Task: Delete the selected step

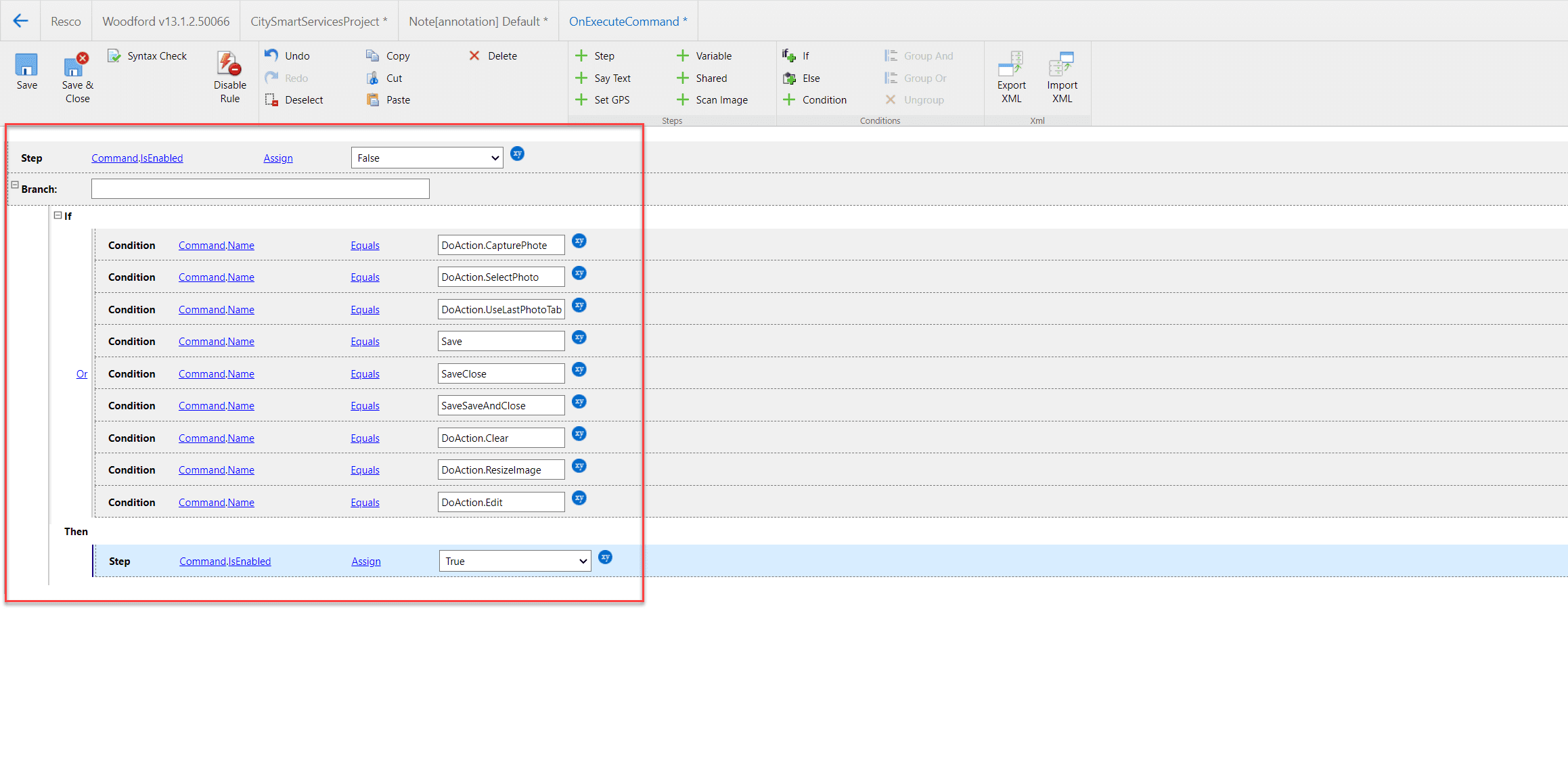Action: (x=493, y=56)
